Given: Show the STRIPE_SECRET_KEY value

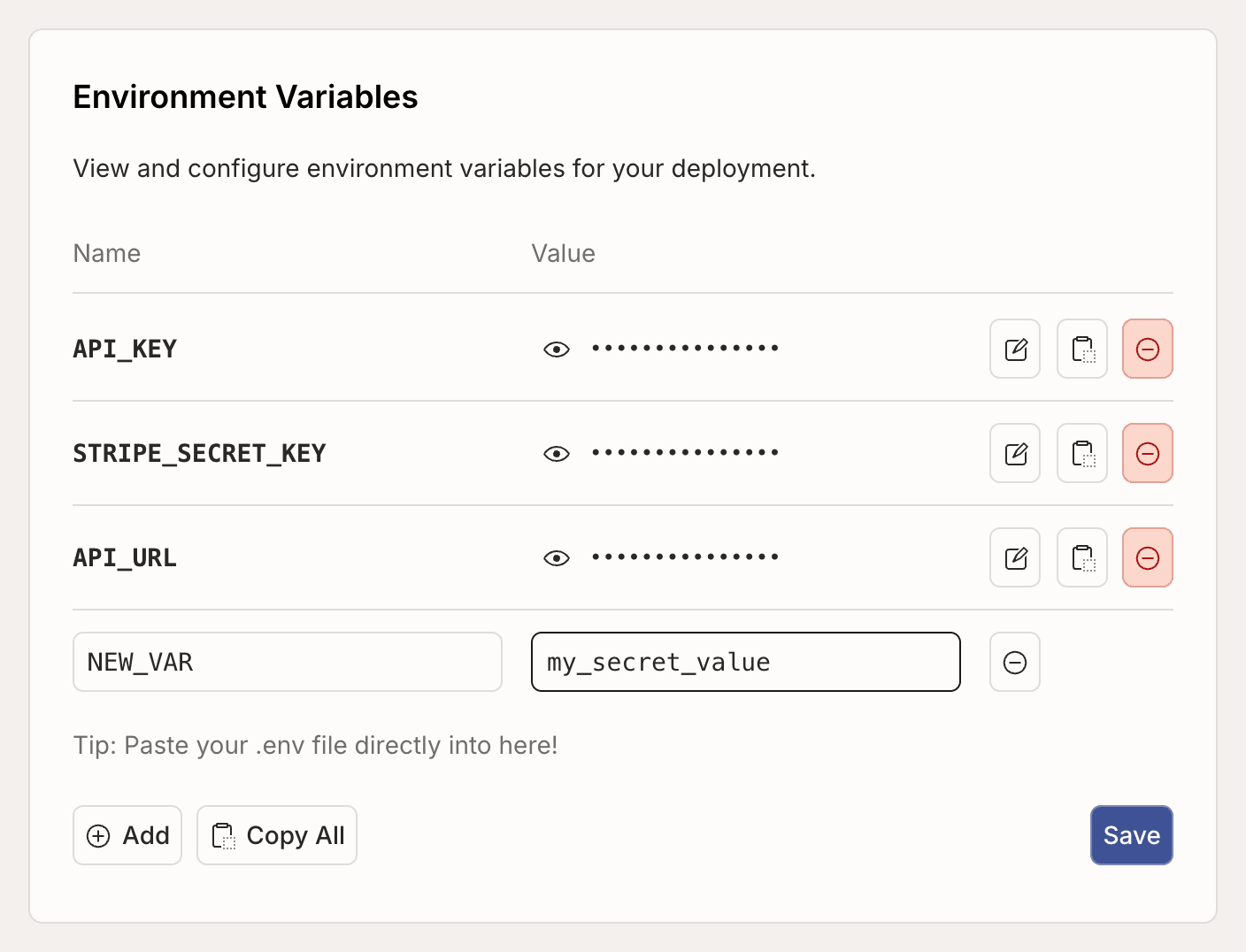Looking at the screenshot, I should tap(557, 454).
